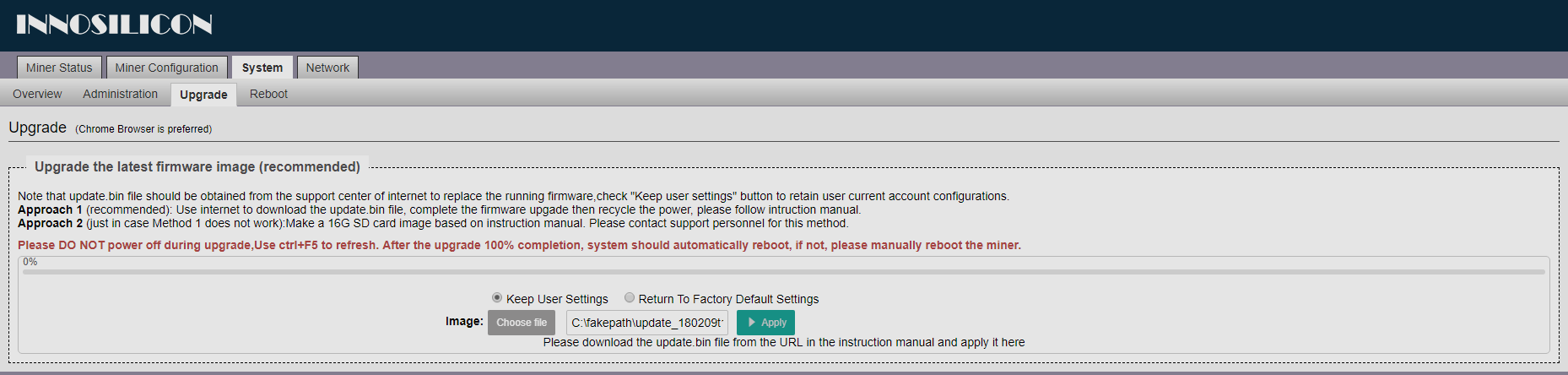Click the red DO NOT power off warning
This screenshot has height=375, width=1568.
pyautogui.click(x=519, y=245)
